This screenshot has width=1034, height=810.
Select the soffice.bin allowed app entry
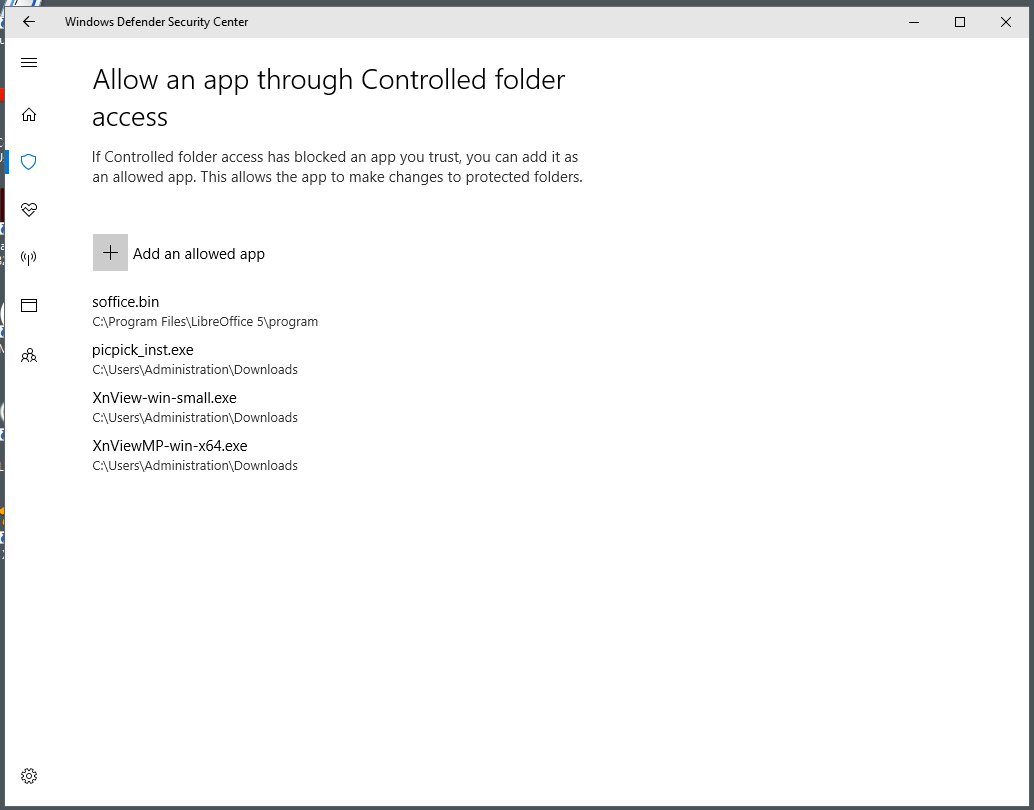126,302
